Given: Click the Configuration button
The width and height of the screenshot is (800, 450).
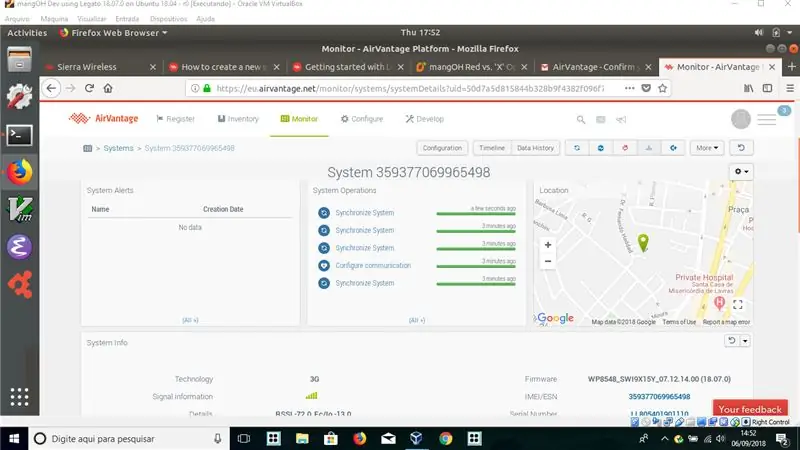Looking at the screenshot, I should [442, 148].
